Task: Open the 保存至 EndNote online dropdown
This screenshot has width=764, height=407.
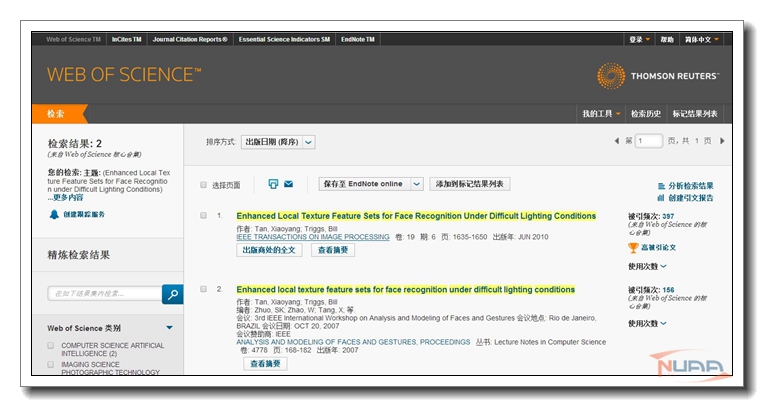Action: tap(366, 184)
